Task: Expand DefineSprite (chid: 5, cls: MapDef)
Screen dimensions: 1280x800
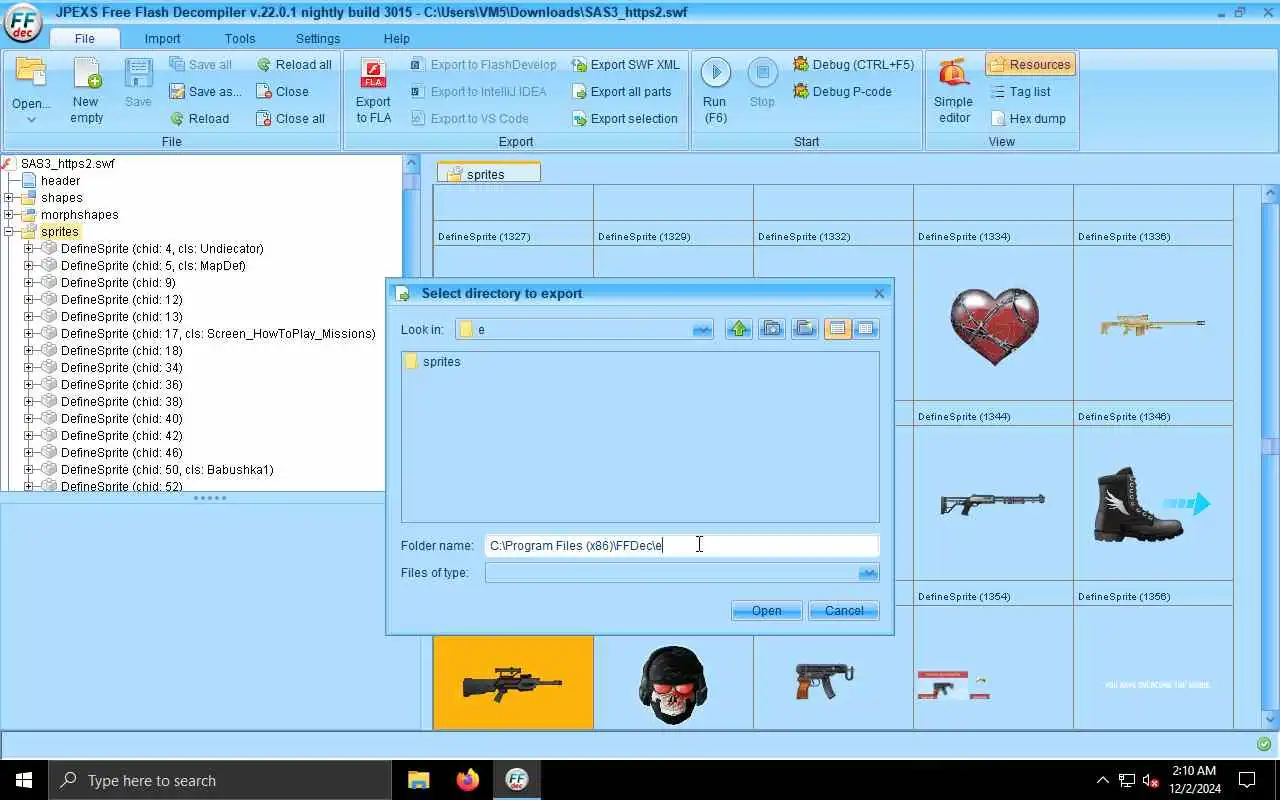Action: (29, 266)
